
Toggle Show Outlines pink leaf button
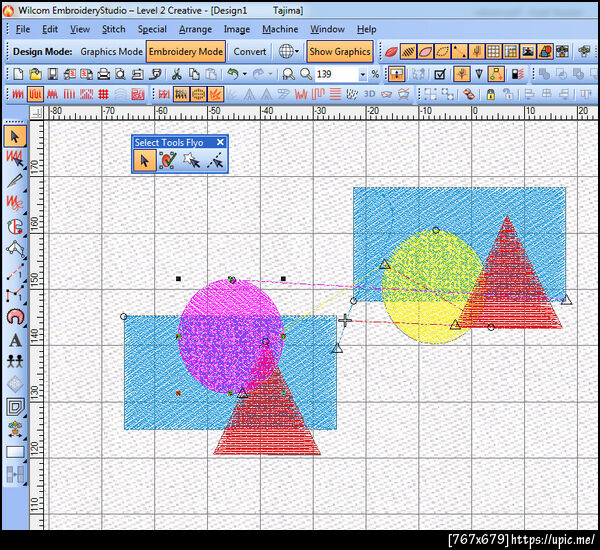[x=425, y=51]
